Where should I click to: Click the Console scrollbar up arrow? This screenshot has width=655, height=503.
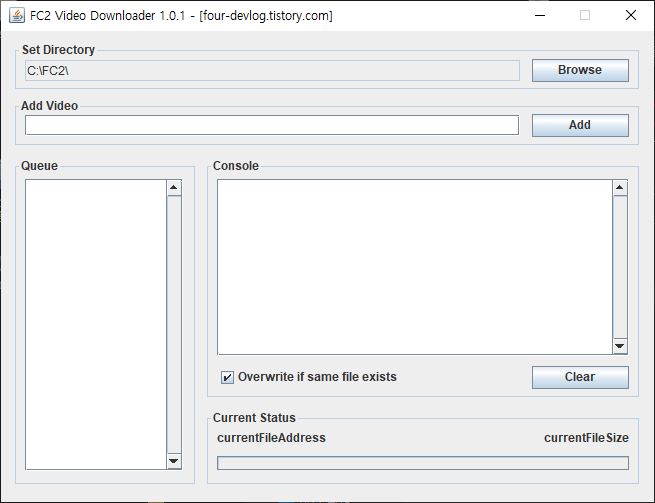620,188
